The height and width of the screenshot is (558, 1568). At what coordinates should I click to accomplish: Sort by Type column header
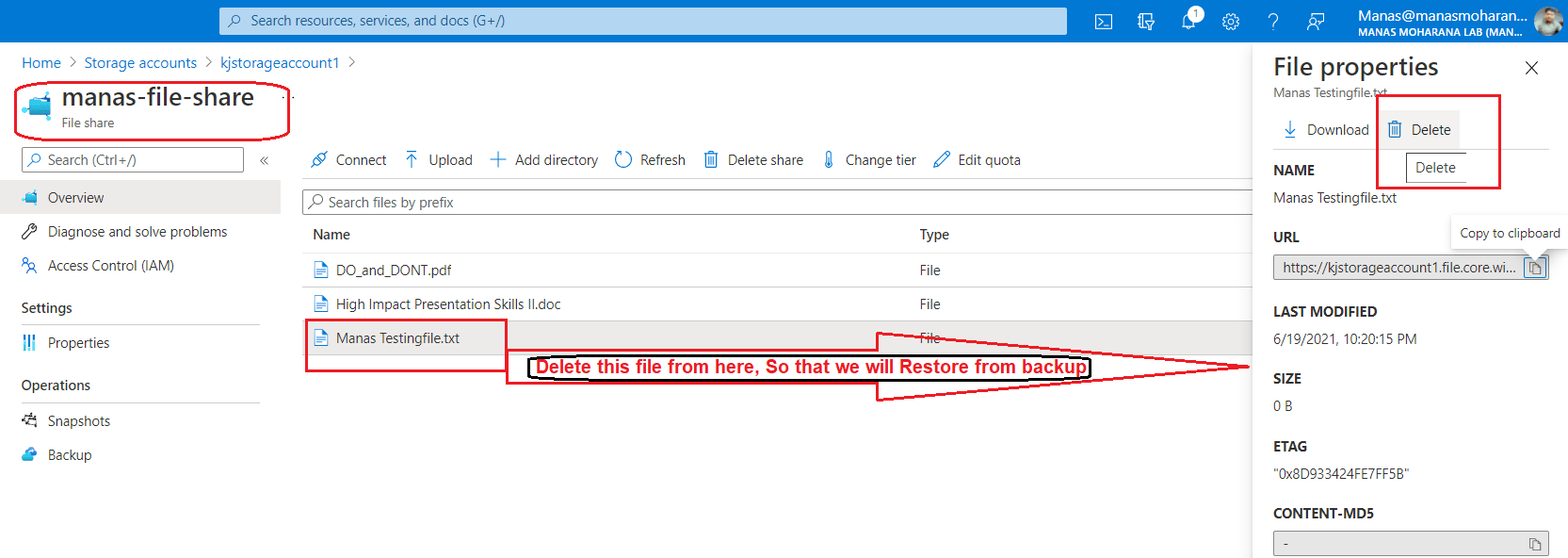(x=934, y=235)
